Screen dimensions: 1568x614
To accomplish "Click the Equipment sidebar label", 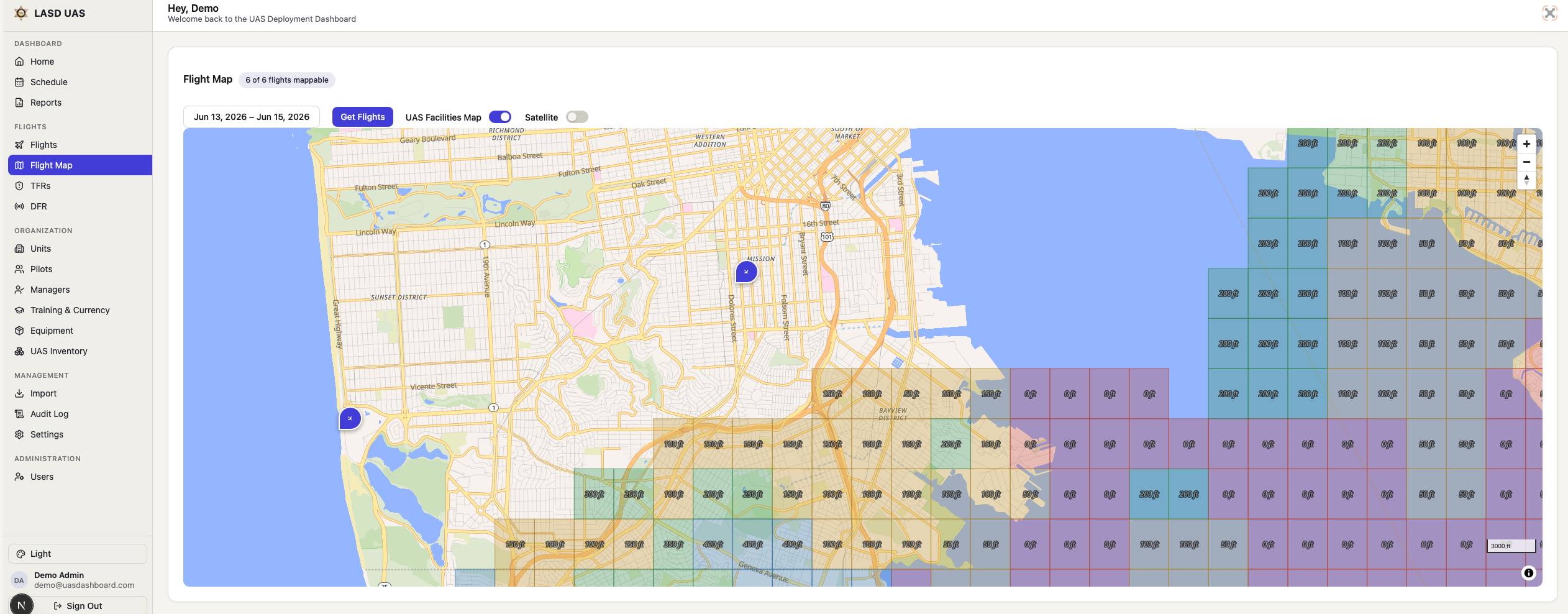I will 52,331.
